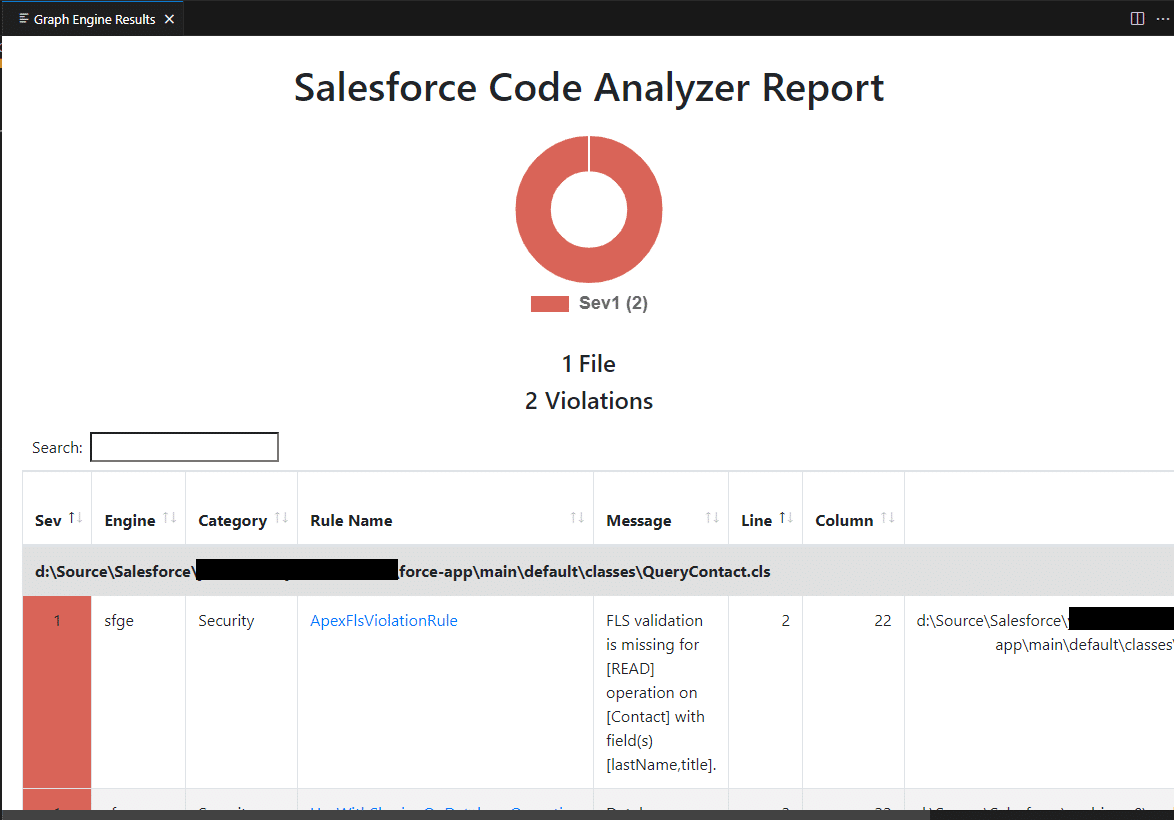Viewport: 1174px width, 820px height.
Task: Click the sort icon beside the Column header
Action: click(889, 519)
